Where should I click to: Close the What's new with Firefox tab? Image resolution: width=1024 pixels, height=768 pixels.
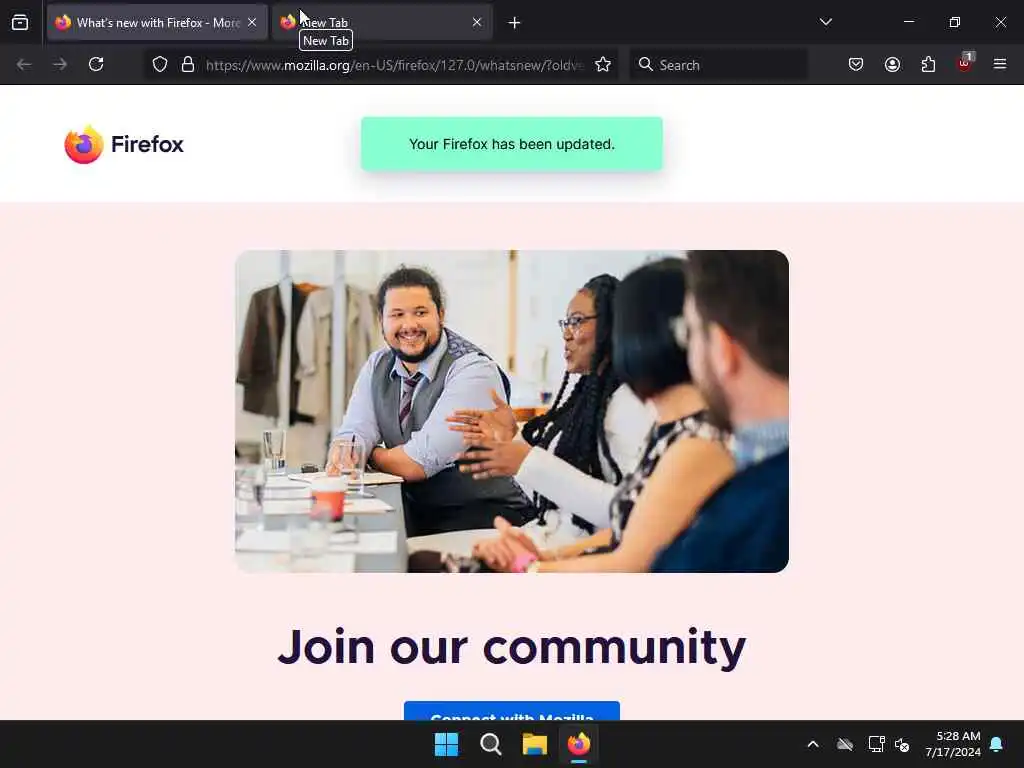click(x=252, y=23)
